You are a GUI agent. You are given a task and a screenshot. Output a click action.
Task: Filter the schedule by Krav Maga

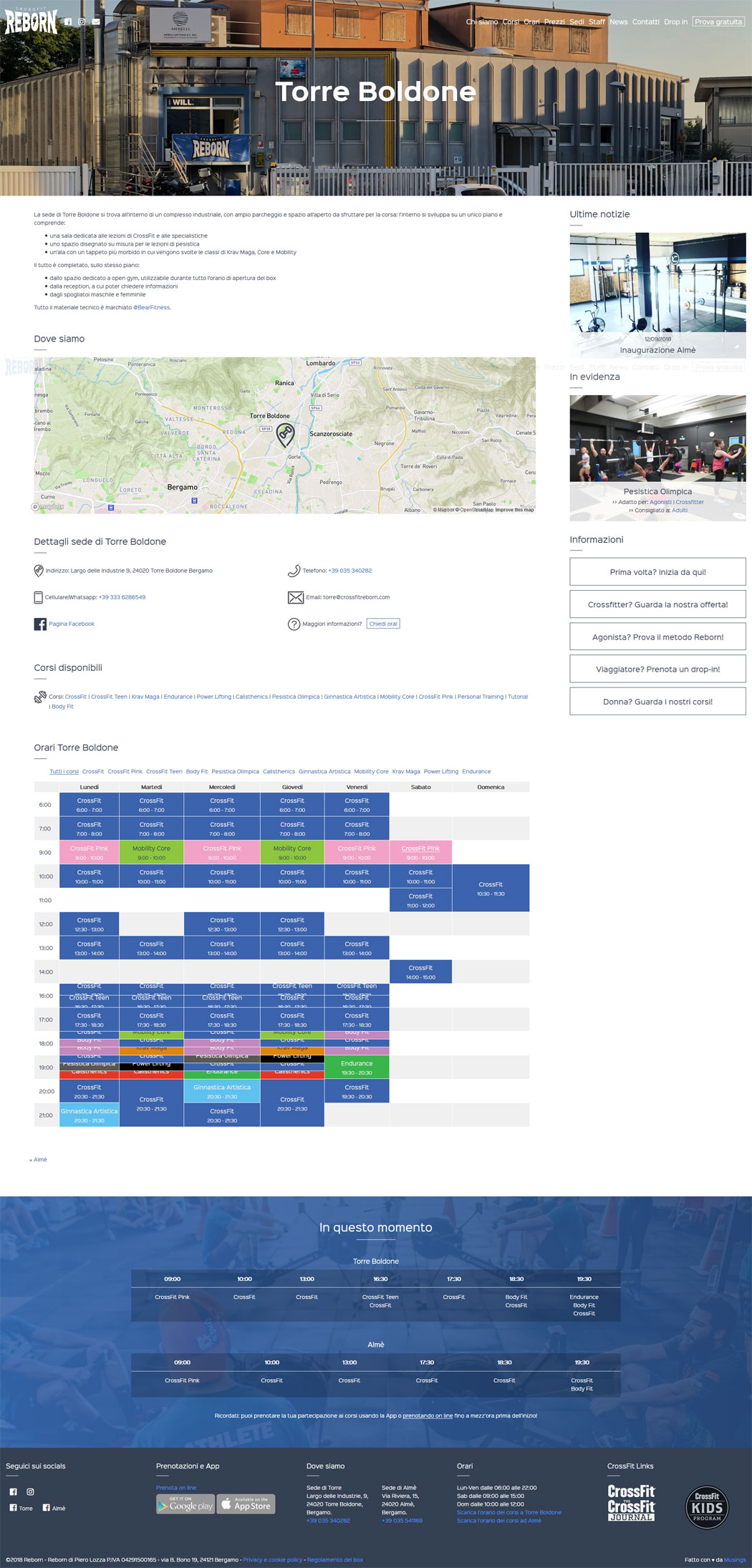click(x=406, y=772)
